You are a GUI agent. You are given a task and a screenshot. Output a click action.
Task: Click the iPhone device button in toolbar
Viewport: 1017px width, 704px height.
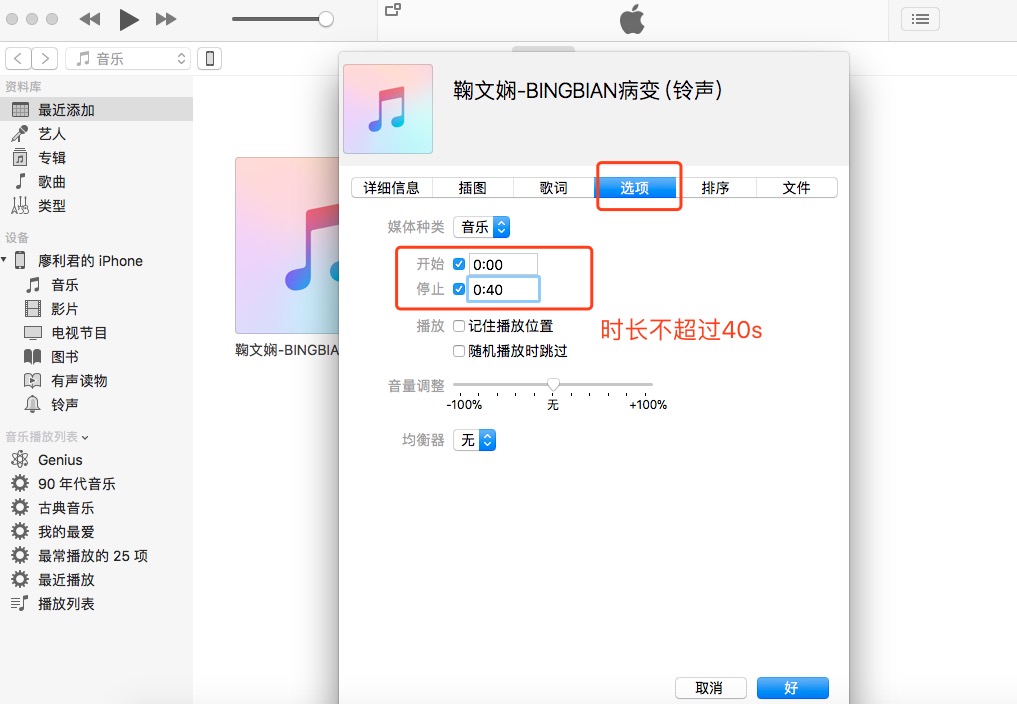tap(209, 58)
